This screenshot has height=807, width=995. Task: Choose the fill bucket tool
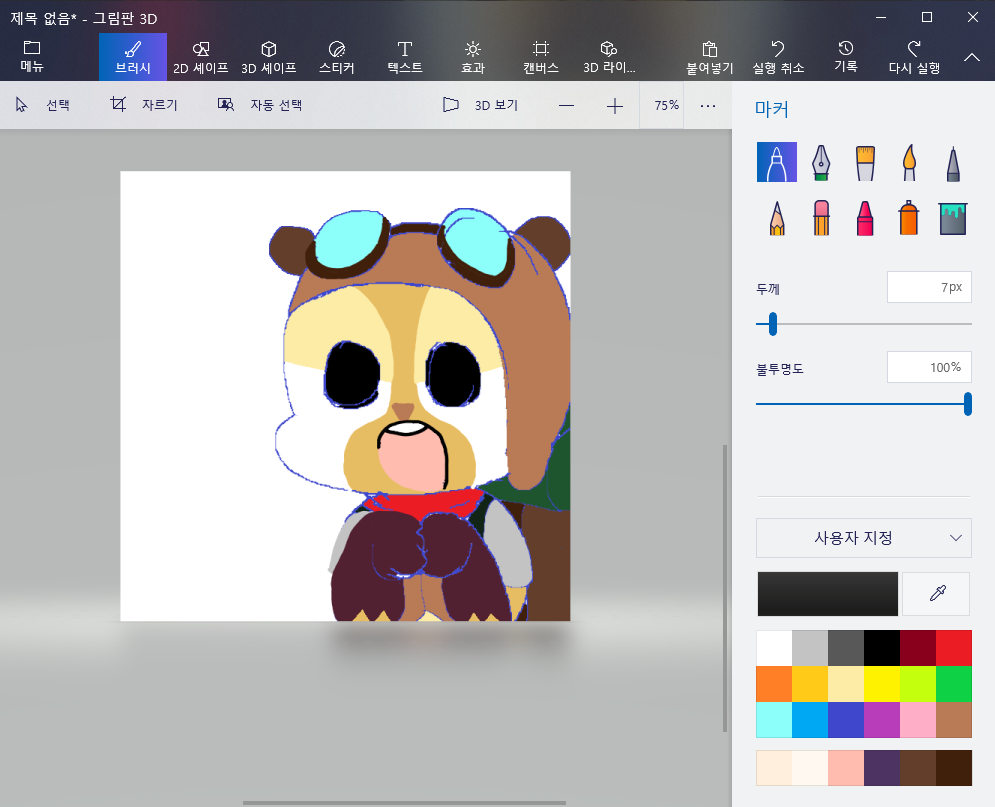(953, 217)
